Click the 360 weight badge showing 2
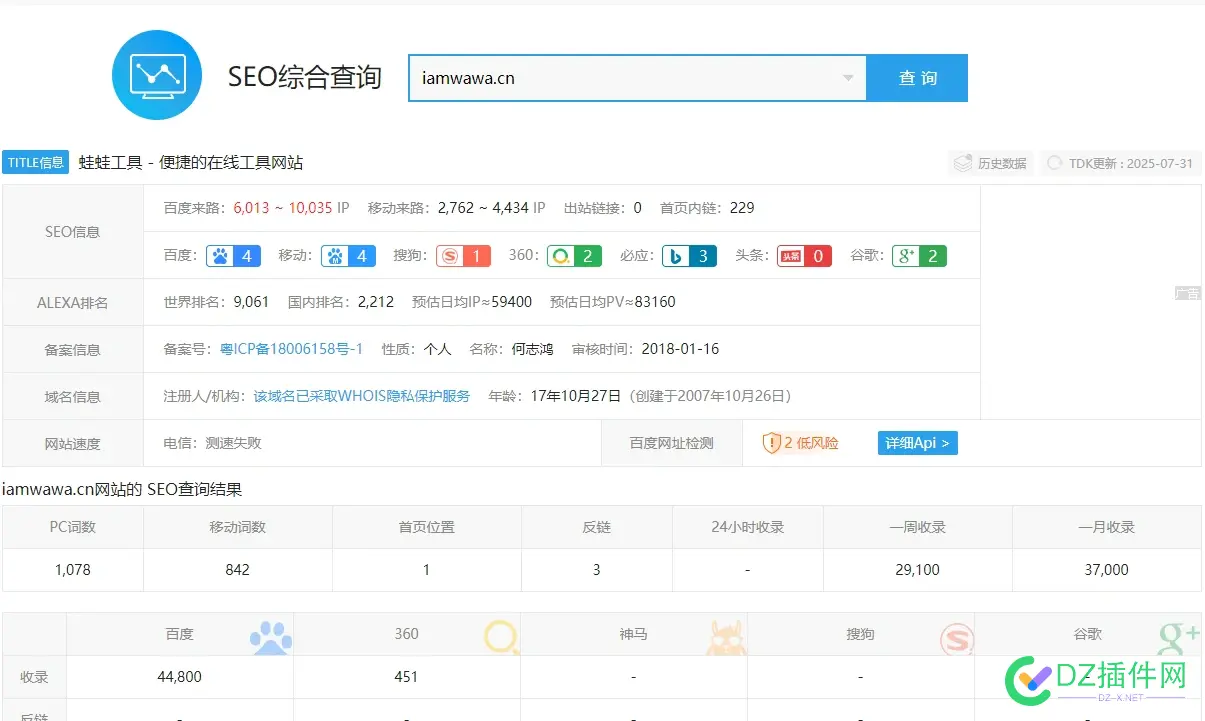The image size is (1205, 721). tap(574, 256)
